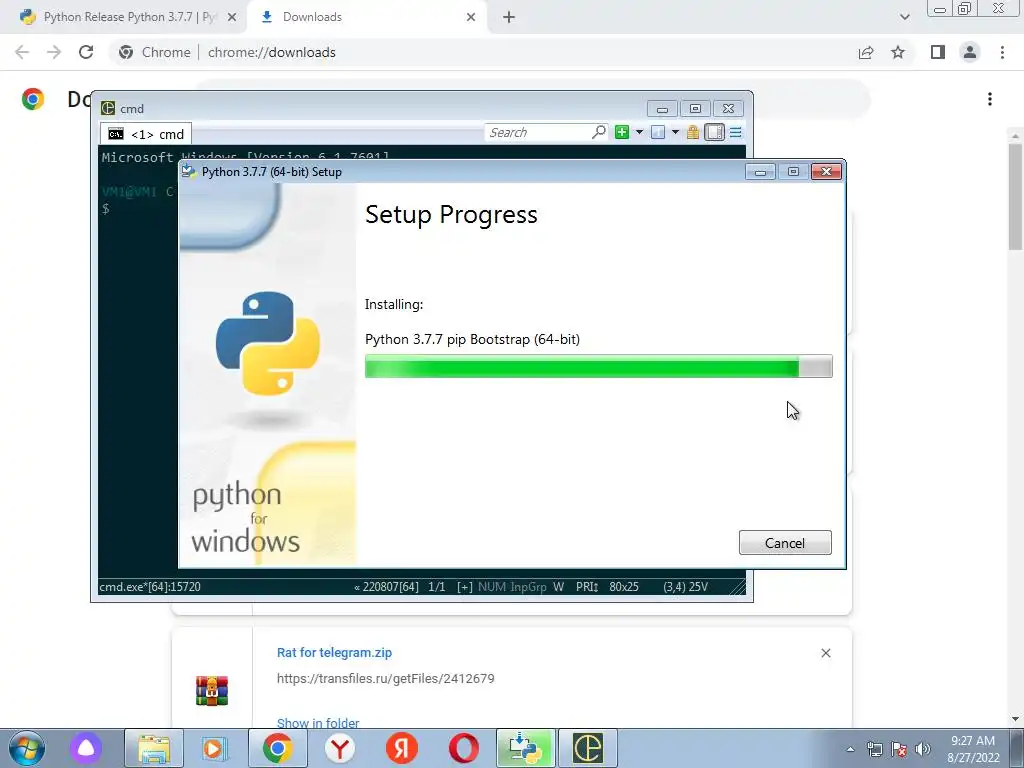Reload the downloads page
This screenshot has width=1024, height=768.
coord(86,52)
